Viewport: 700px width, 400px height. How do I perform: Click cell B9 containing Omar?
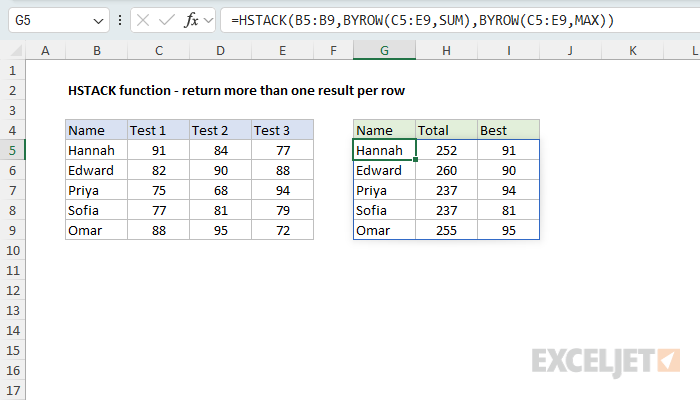[x=96, y=230]
